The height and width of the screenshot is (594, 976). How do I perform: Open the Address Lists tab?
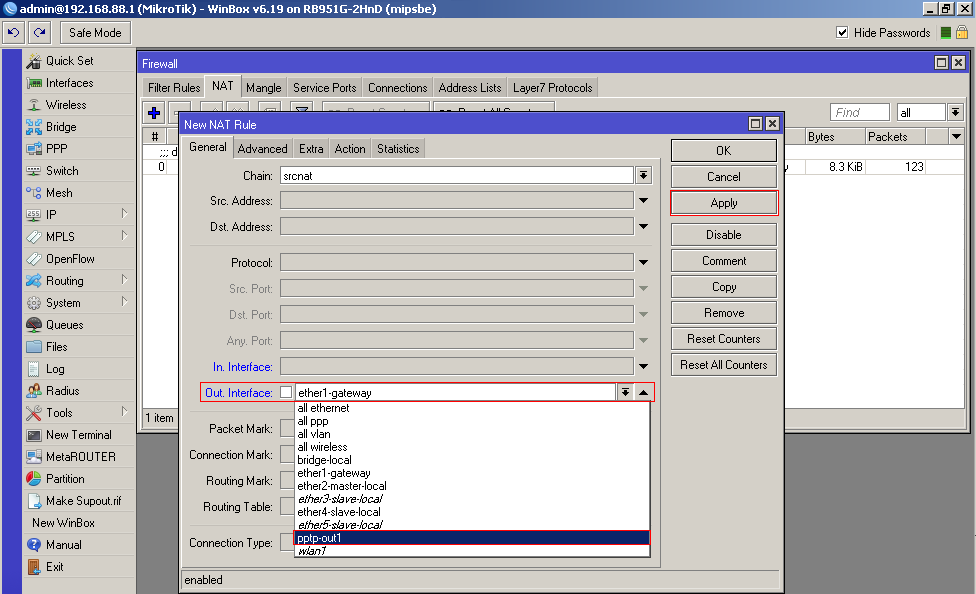(x=470, y=88)
